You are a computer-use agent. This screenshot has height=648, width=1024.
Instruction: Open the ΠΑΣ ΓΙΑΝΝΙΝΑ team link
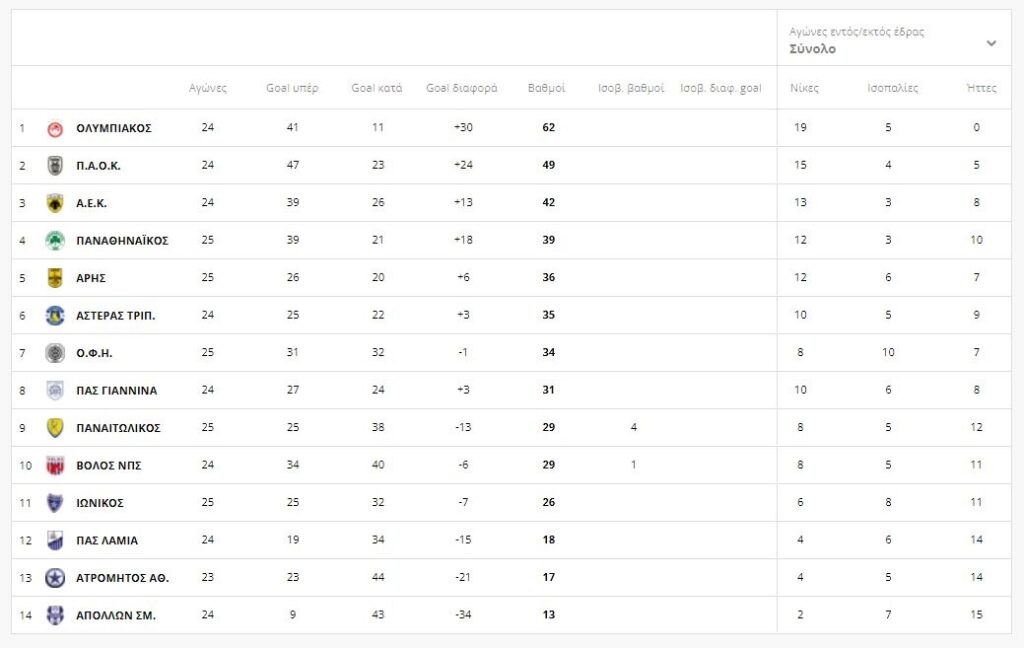[x=116, y=391]
